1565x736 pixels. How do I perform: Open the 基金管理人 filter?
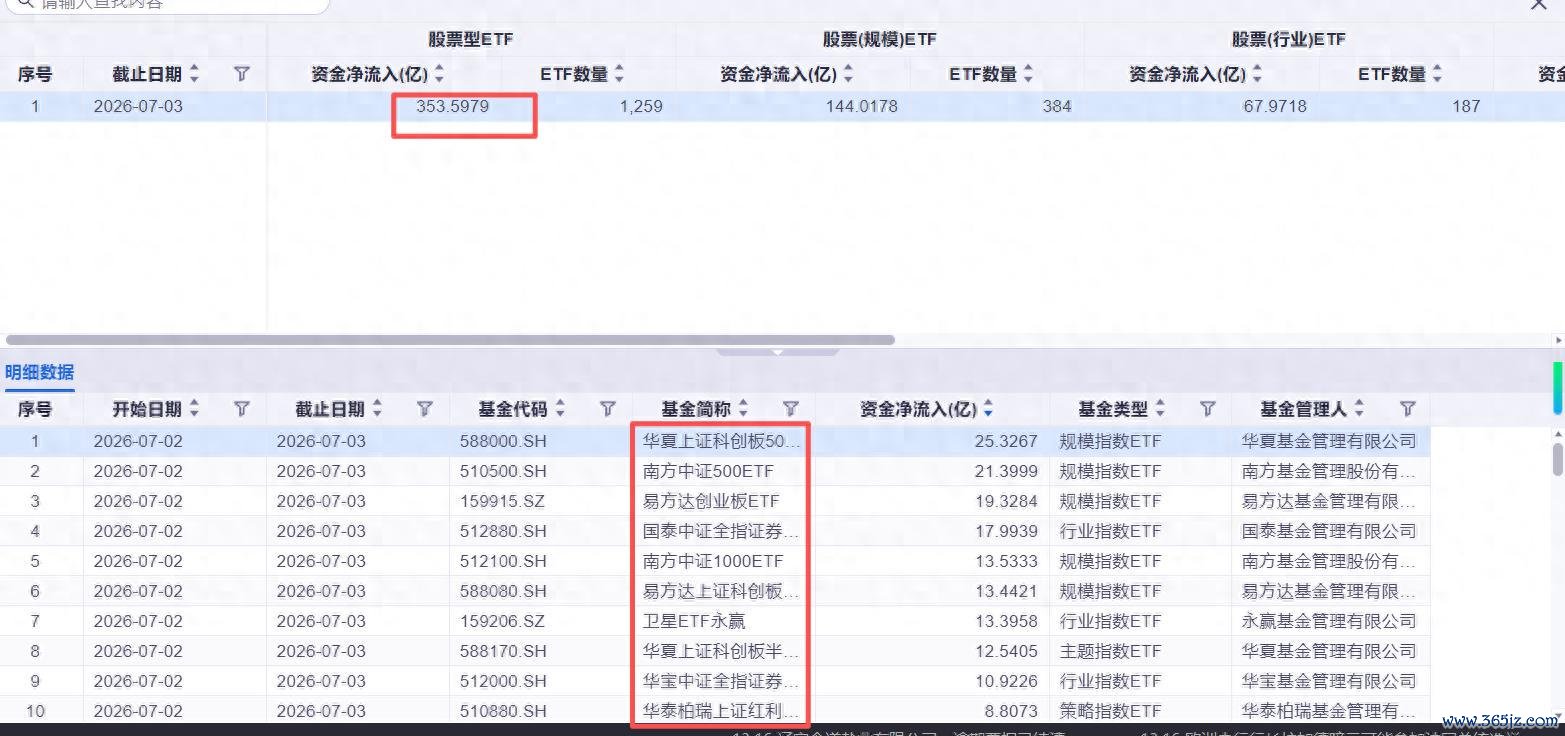pos(1407,409)
